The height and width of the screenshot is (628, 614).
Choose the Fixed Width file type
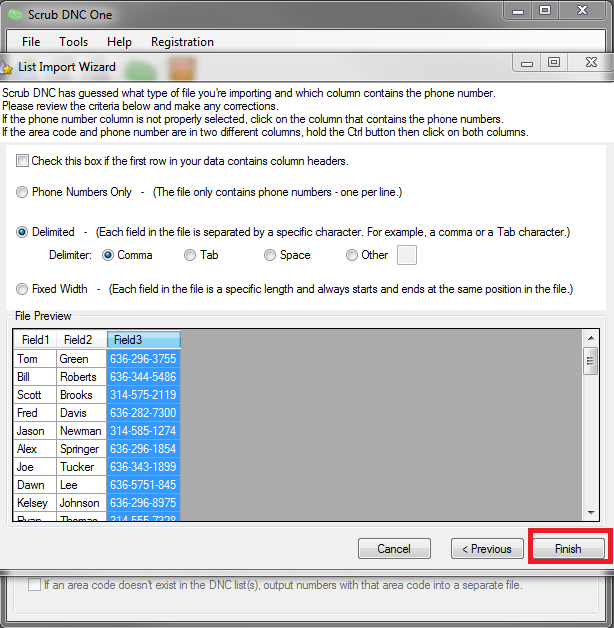point(22,289)
